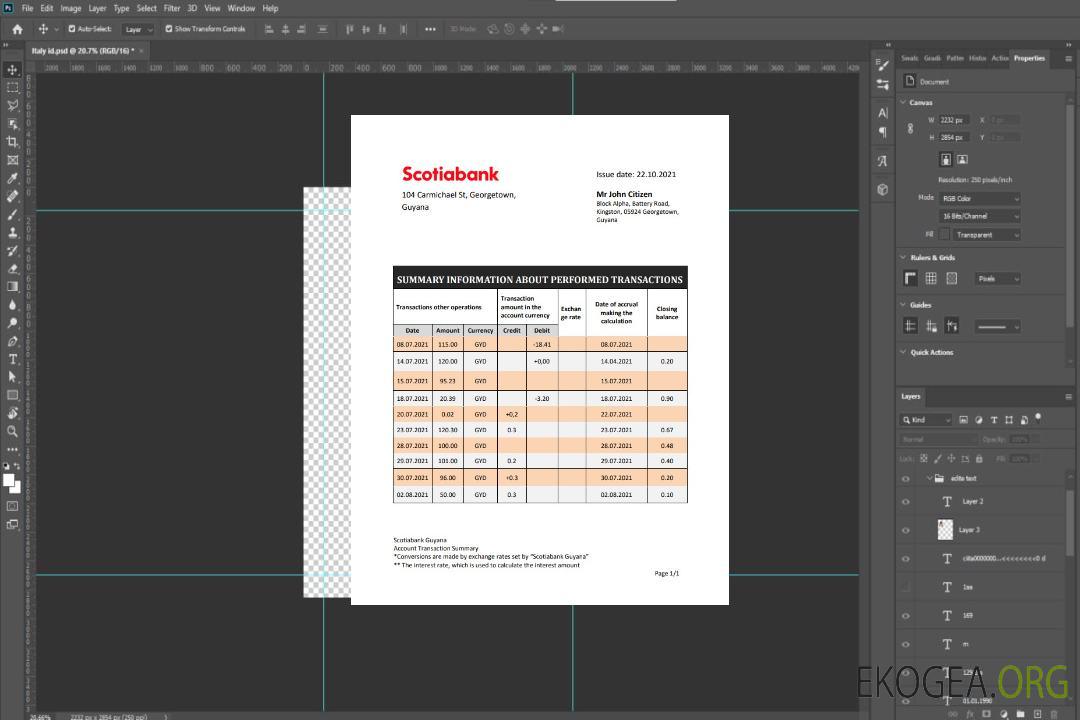Hide the 'Layer 2' text layer
The width and height of the screenshot is (1080, 720).
pos(906,502)
